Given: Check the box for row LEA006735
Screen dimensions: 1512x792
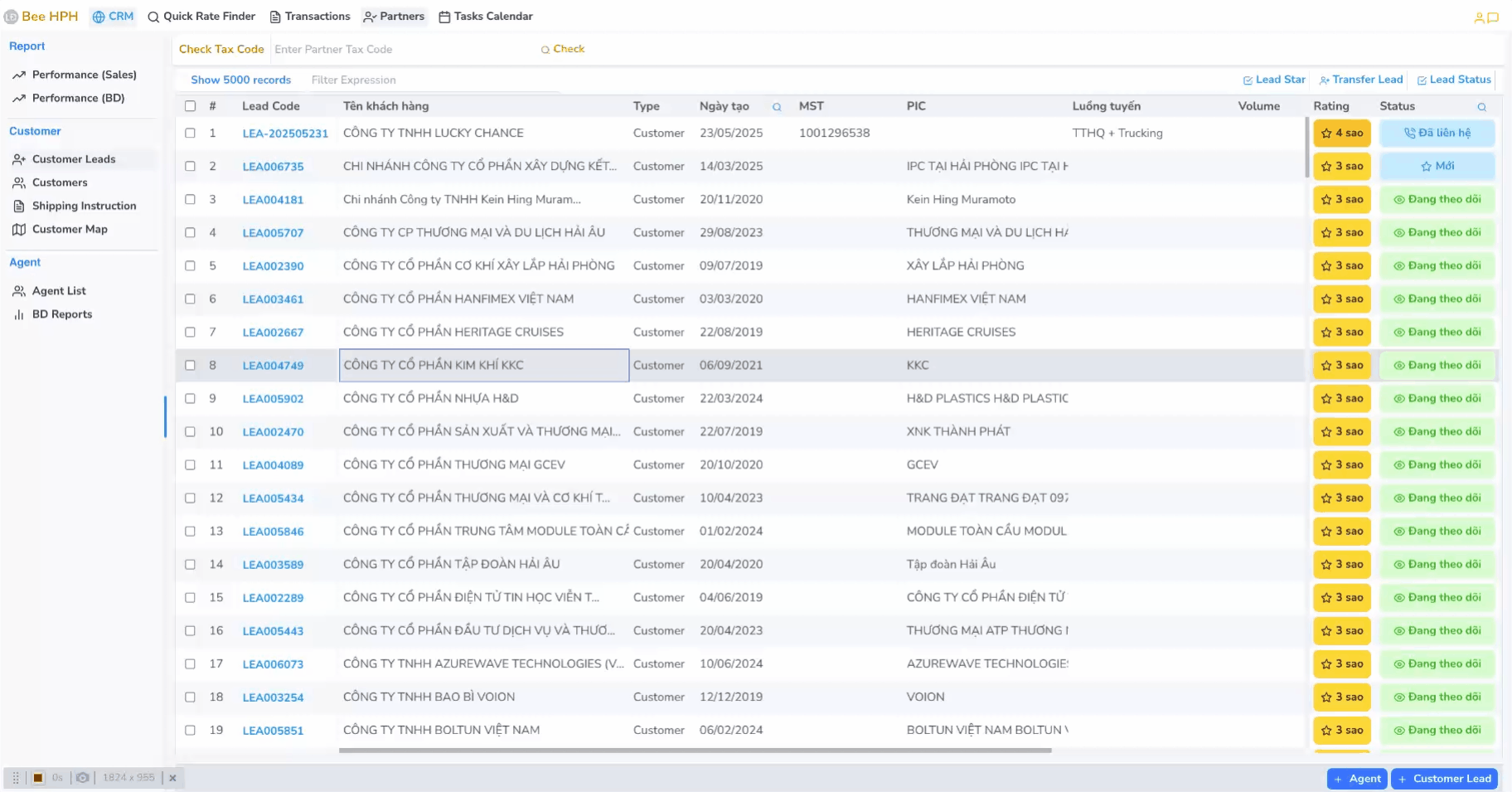Looking at the screenshot, I should coord(191,166).
